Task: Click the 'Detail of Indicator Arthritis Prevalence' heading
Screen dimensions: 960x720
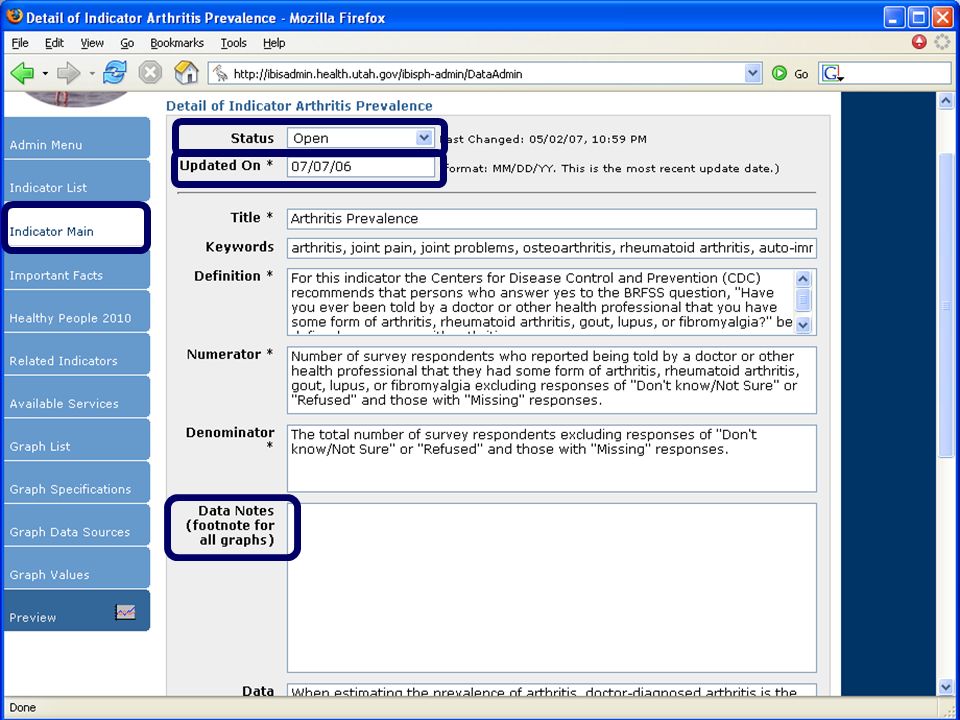Action: [x=299, y=106]
